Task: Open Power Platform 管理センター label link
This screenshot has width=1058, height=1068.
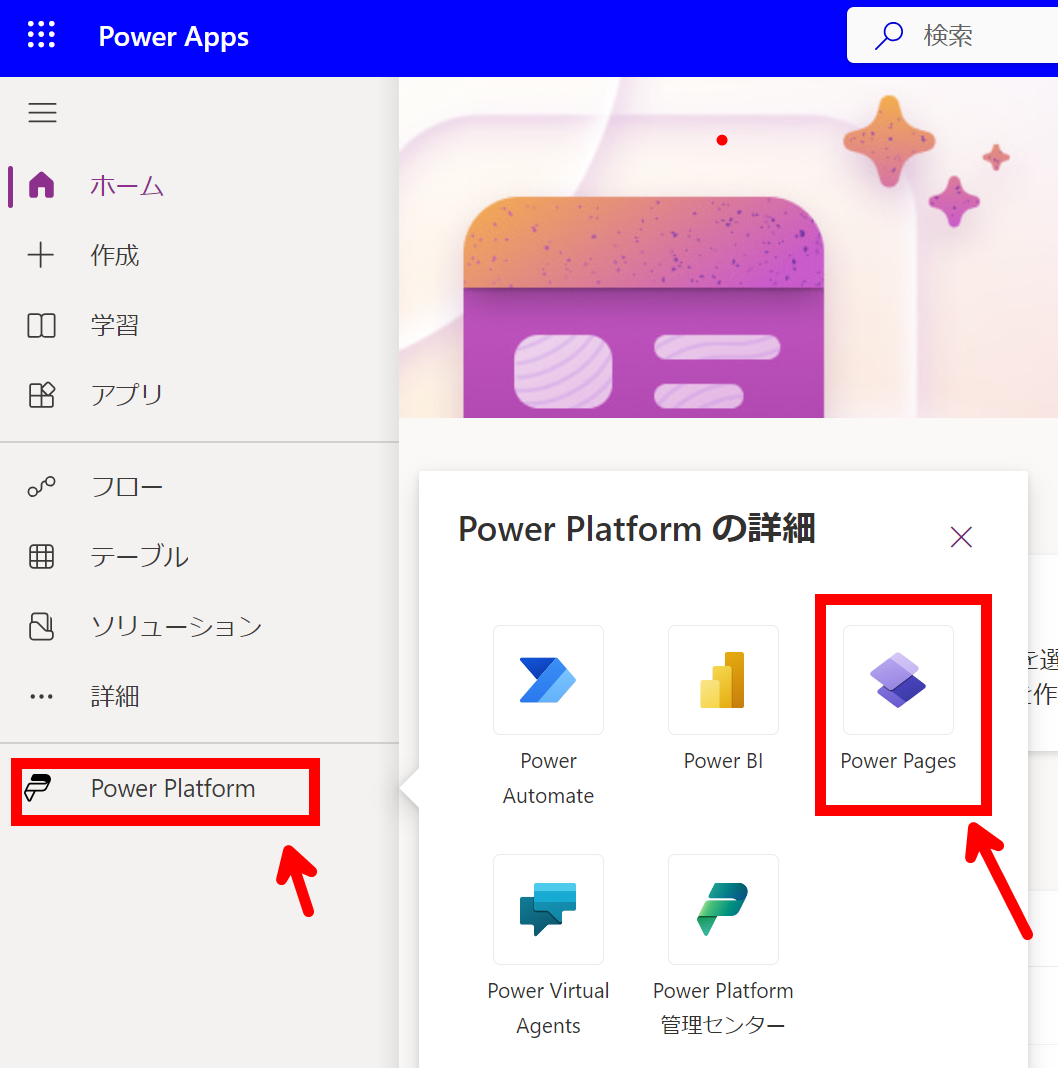Action: point(724,1008)
